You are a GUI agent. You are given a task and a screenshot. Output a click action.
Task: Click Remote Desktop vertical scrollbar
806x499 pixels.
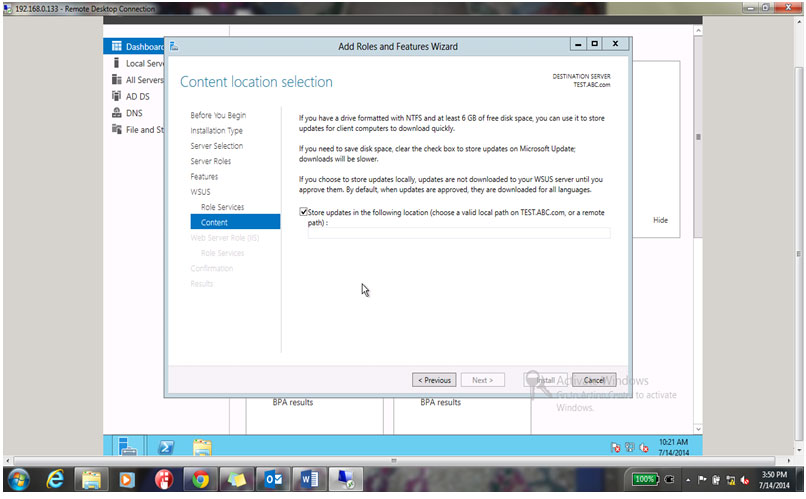799,254
